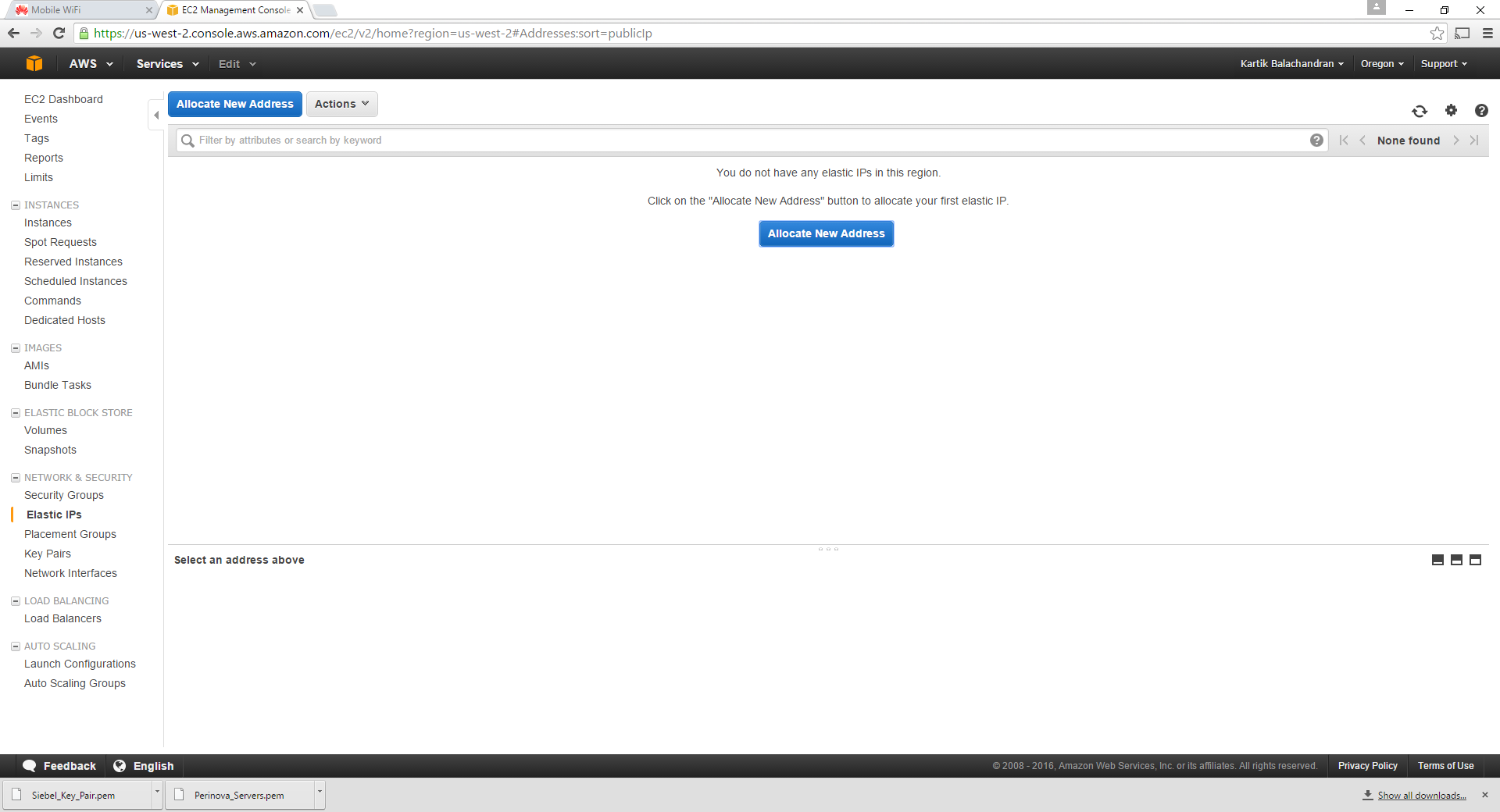Go to last page of results
The width and height of the screenshot is (1500, 812).
(x=1474, y=140)
